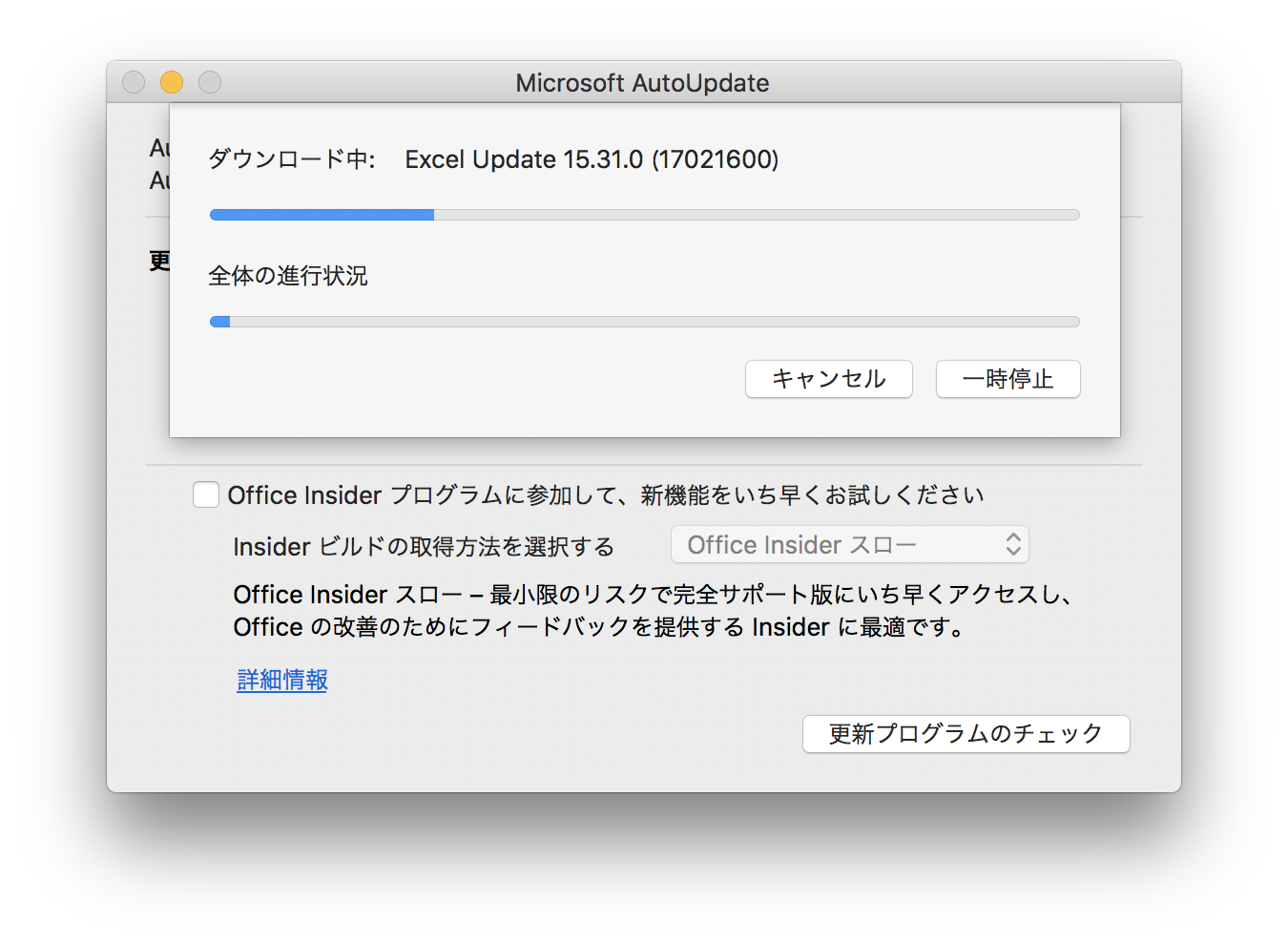Click the Excel Update 15.31.0 (17021600) text
The image size is (1288, 945).
(x=592, y=159)
